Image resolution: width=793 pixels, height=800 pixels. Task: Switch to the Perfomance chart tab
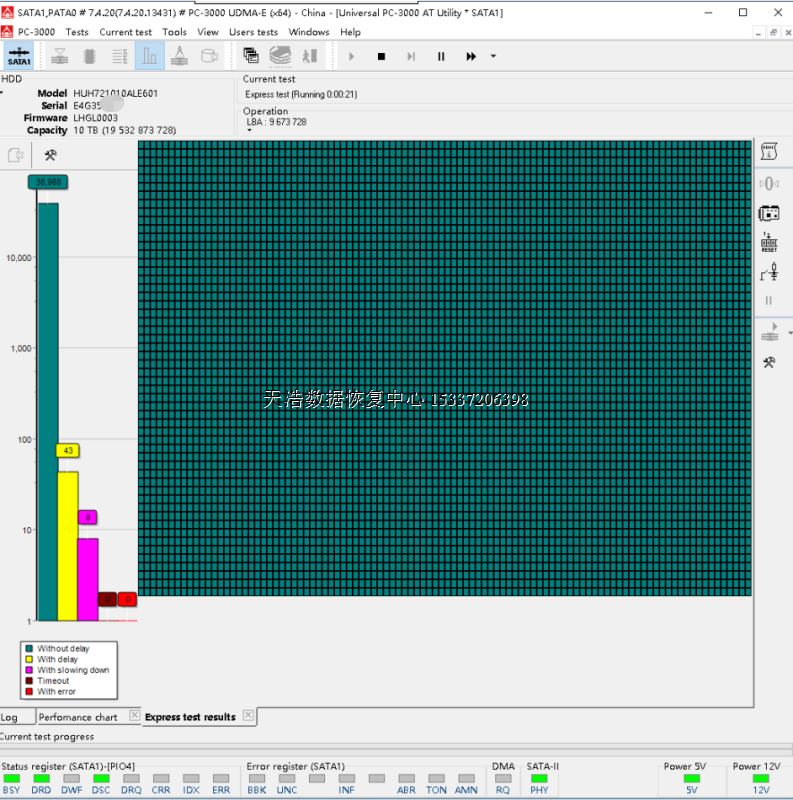(78, 717)
